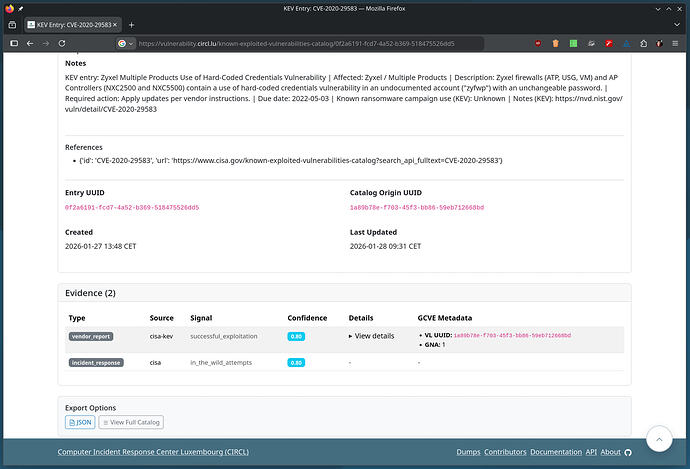Click the uBlock Origin shield icon

tap(537, 43)
